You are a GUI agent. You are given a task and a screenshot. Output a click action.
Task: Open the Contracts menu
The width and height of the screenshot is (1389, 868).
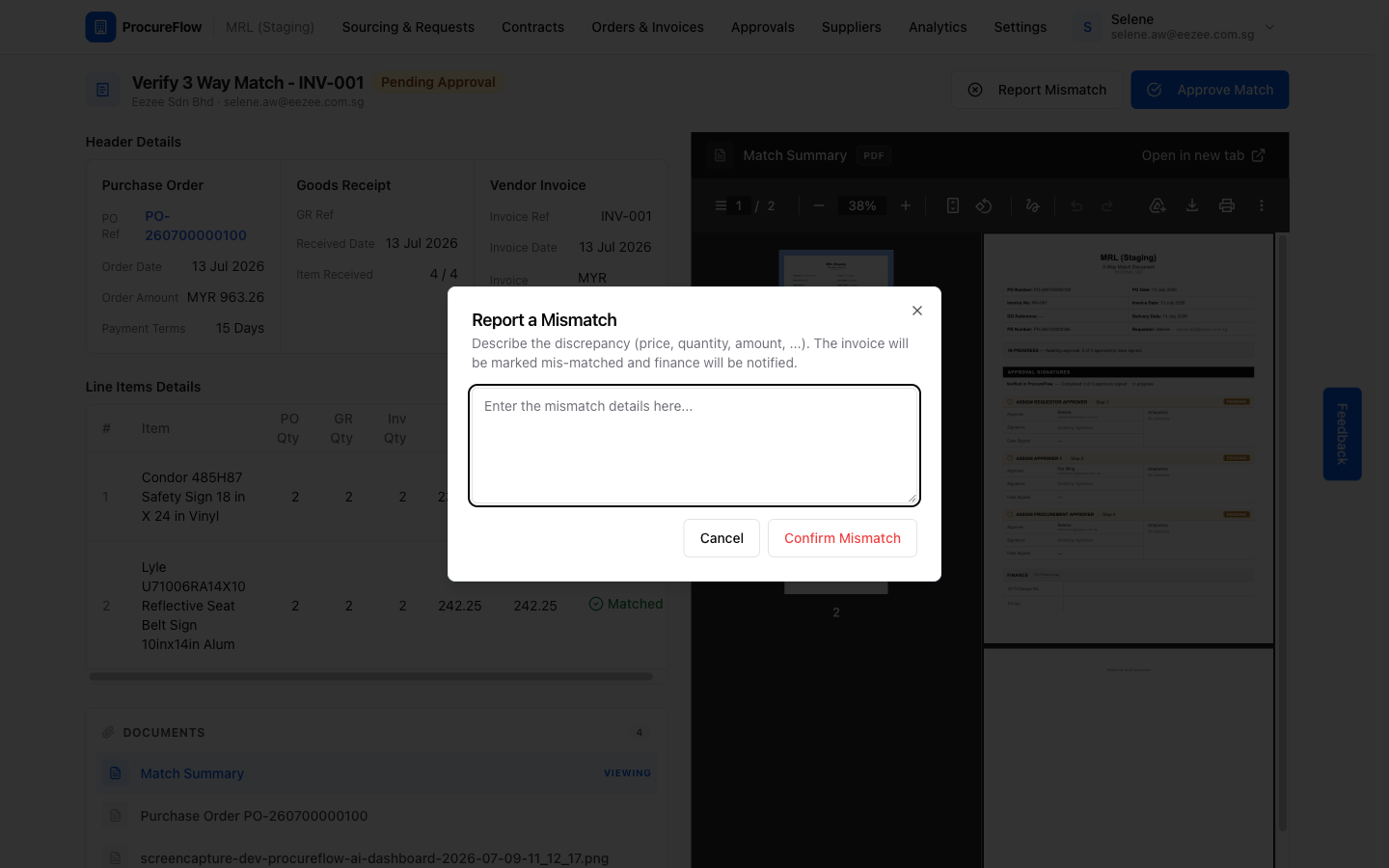pos(532,27)
